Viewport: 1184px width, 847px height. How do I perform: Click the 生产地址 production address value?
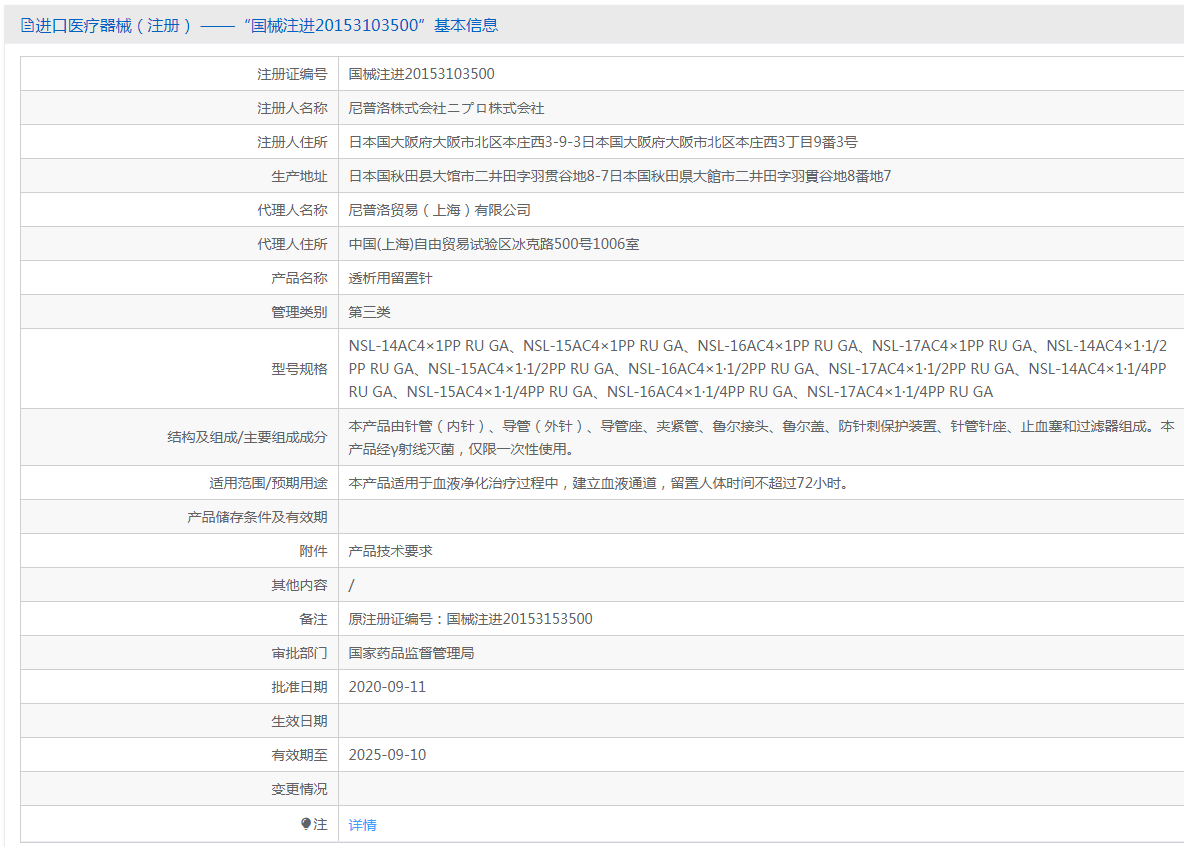click(619, 176)
